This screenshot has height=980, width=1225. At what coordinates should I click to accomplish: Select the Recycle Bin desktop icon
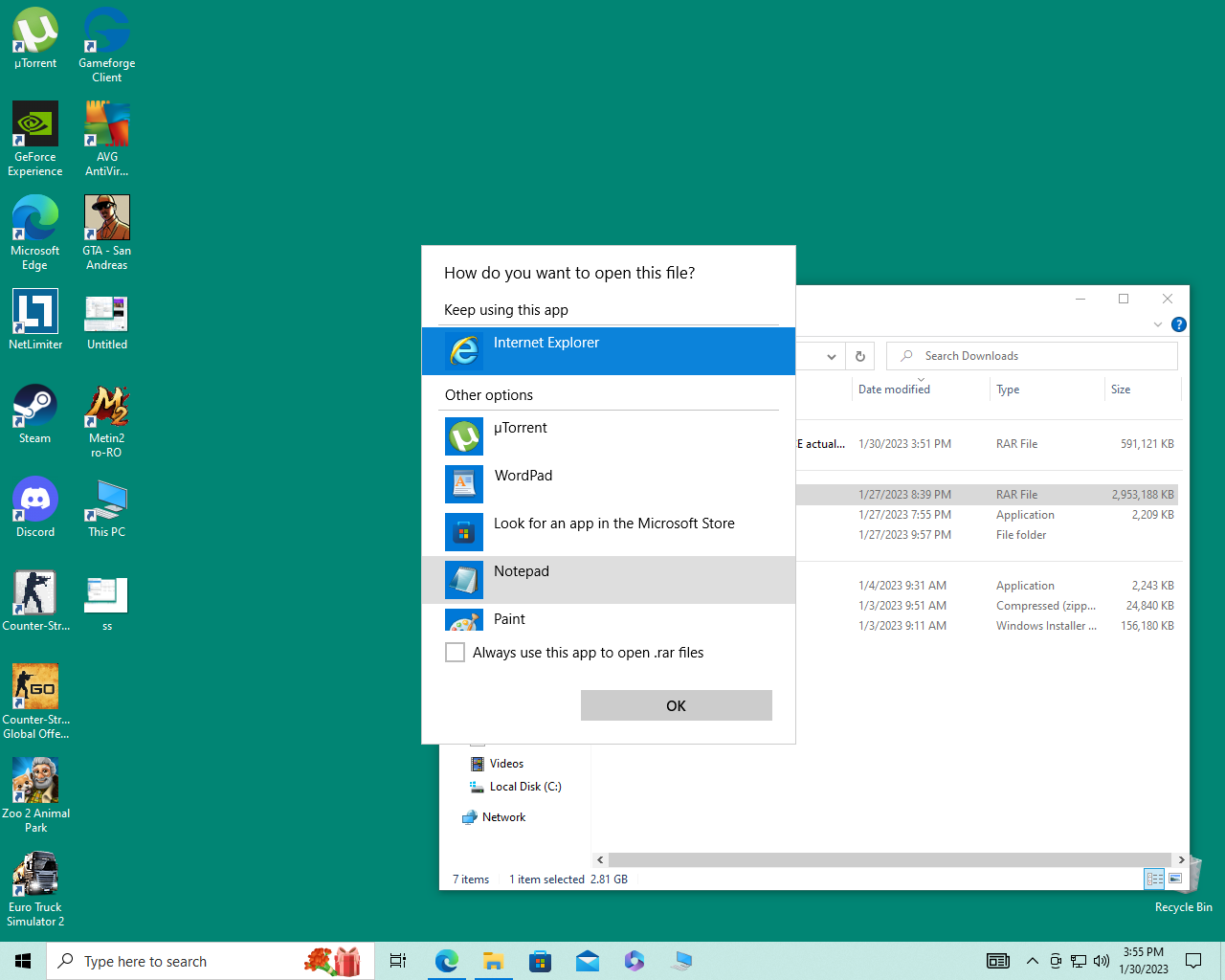coord(1184,884)
